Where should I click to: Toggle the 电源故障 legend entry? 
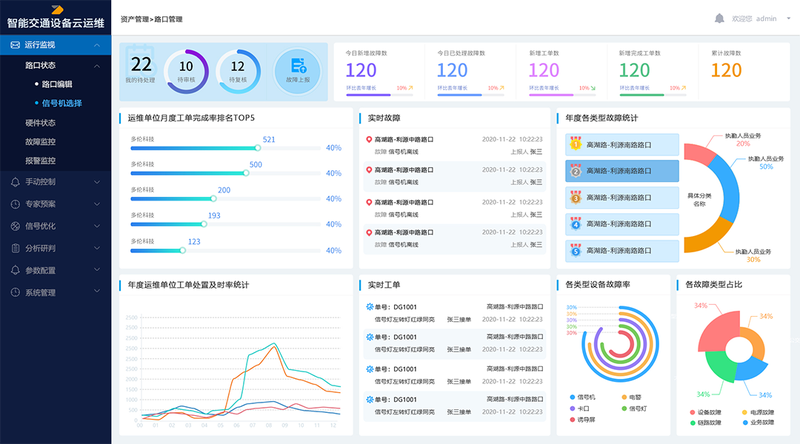pyautogui.click(x=753, y=411)
